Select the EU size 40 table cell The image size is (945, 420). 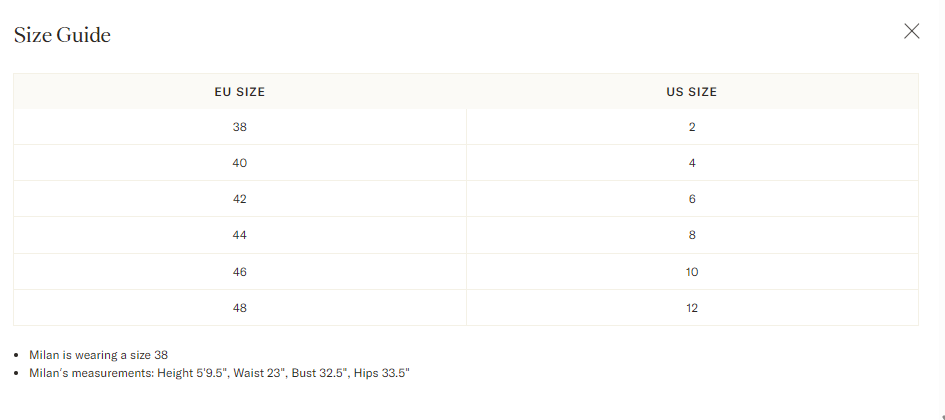pos(240,163)
